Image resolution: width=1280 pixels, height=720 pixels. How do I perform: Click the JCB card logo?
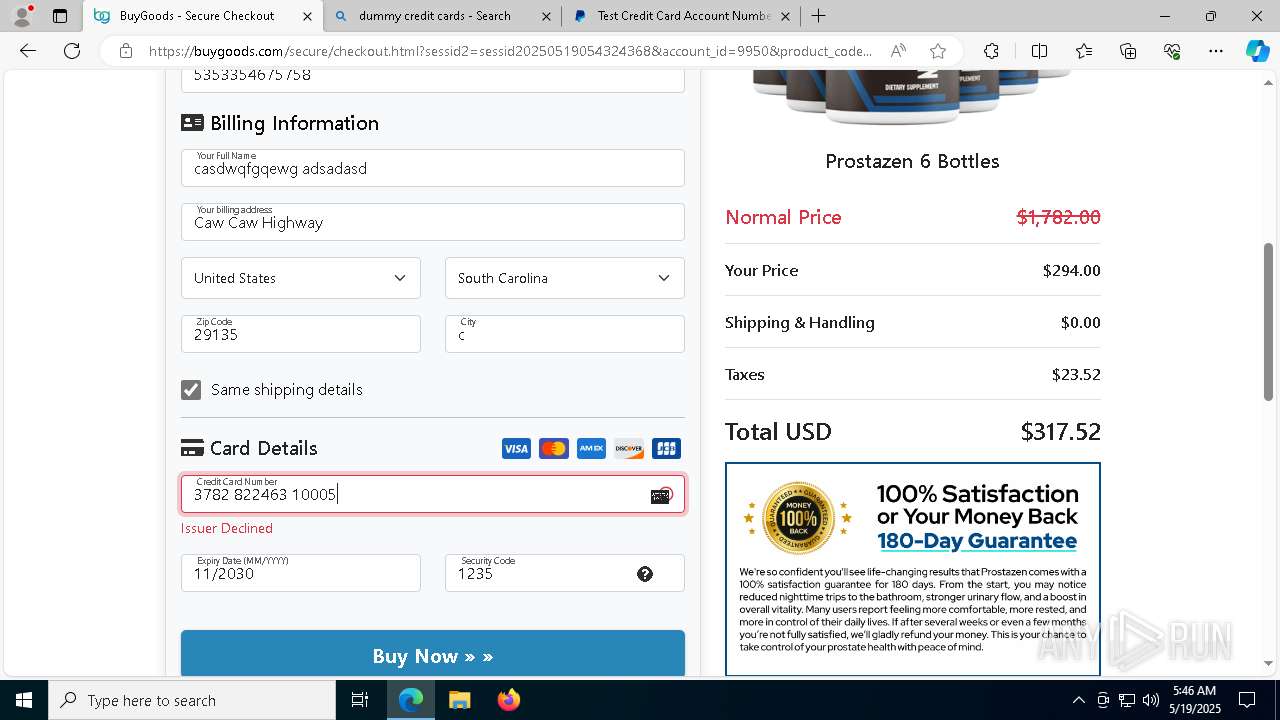666,449
